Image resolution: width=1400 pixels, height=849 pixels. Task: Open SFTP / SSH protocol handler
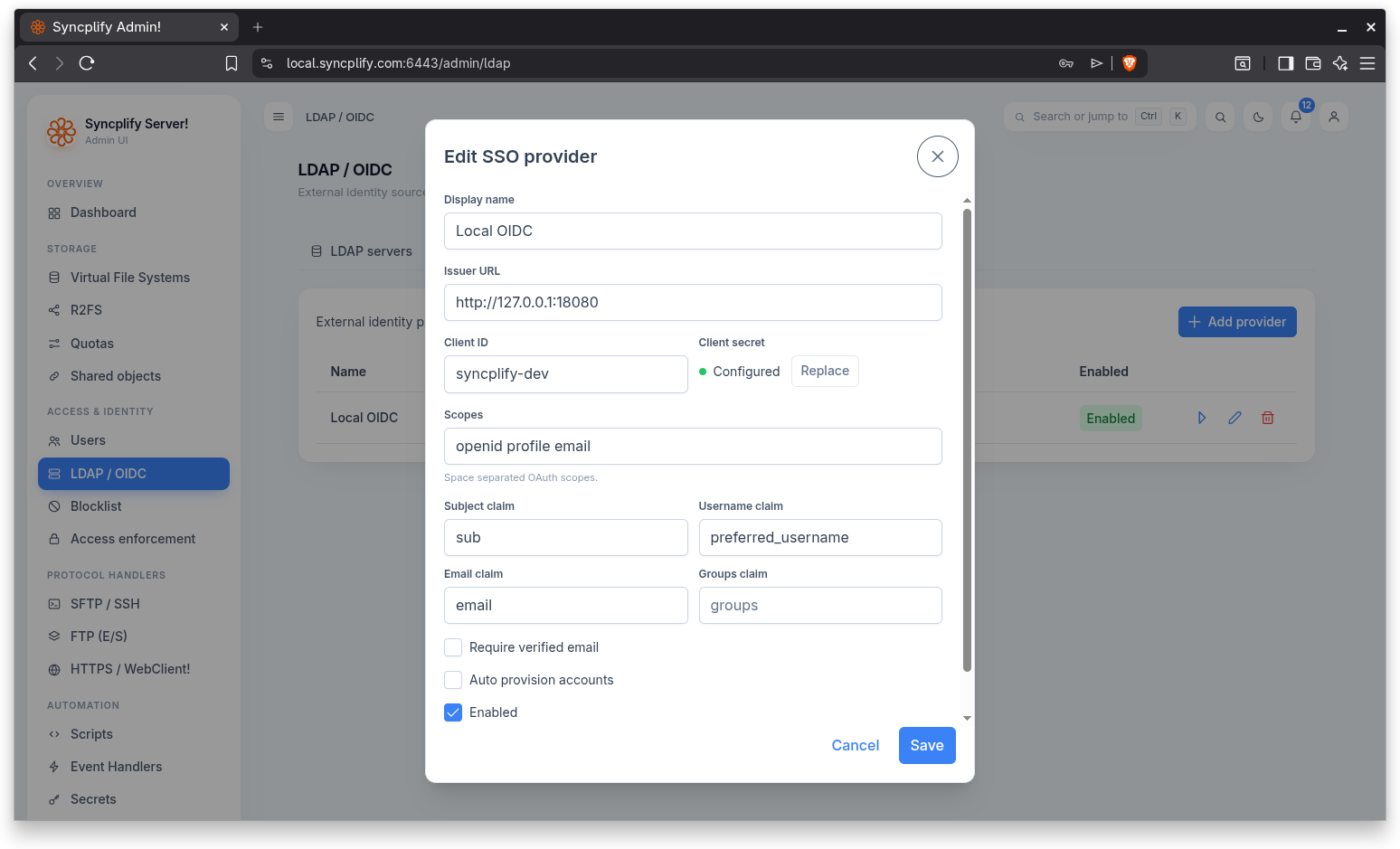click(134, 604)
